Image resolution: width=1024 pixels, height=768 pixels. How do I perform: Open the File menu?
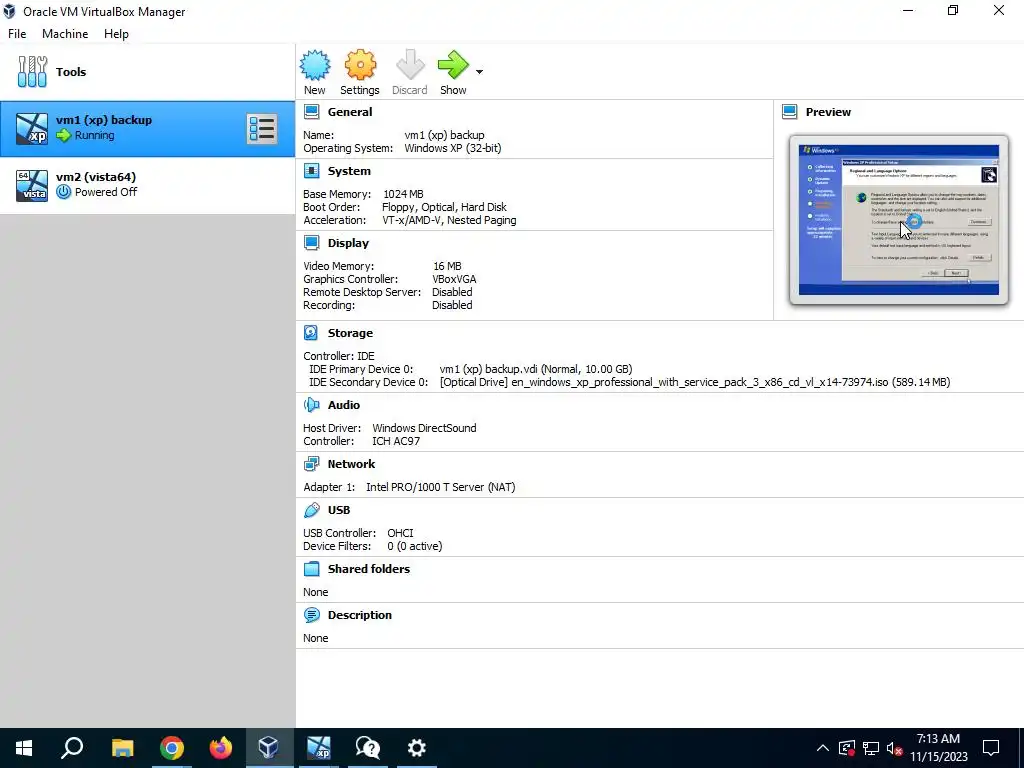click(17, 34)
